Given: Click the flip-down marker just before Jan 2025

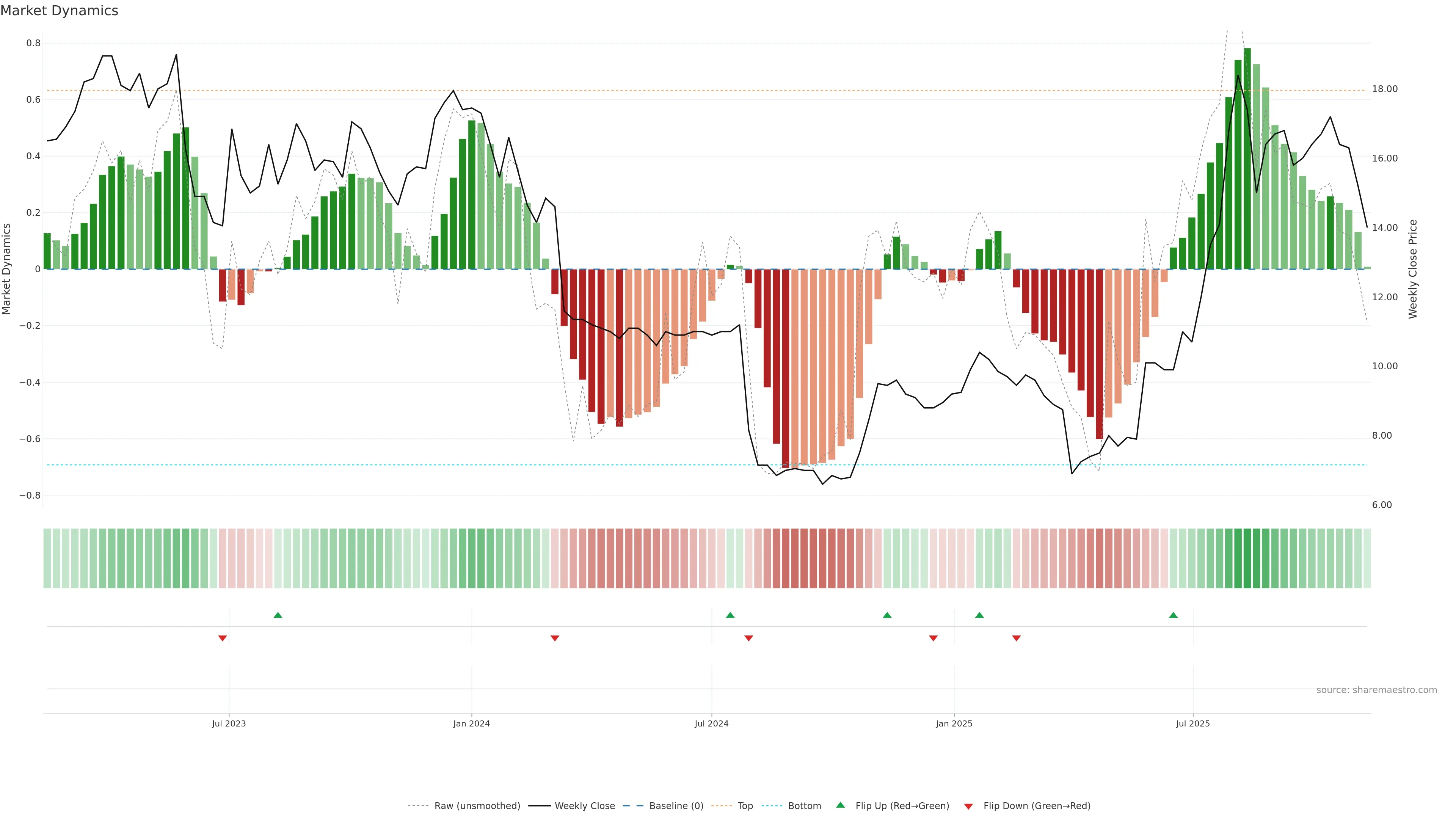Looking at the screenshot, I should [x=933, y=638].
